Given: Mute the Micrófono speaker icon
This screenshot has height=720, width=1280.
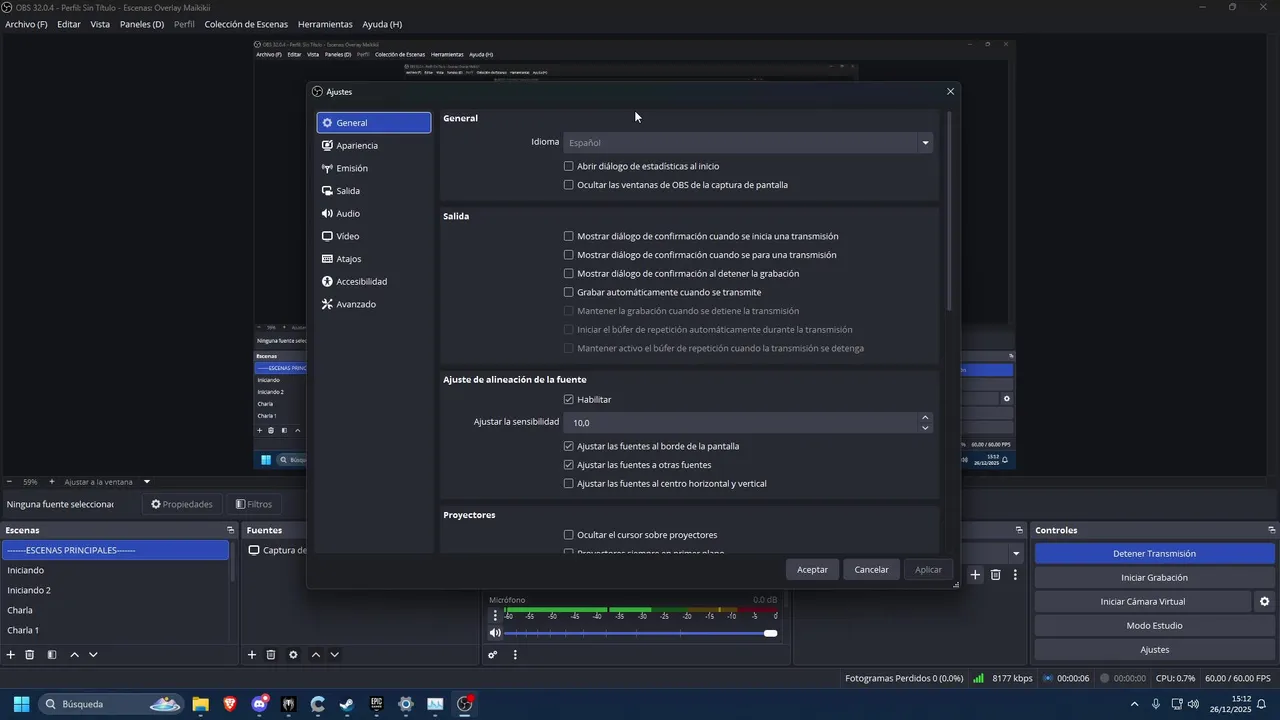Looking at the screenshot, I should pos(495,633).
